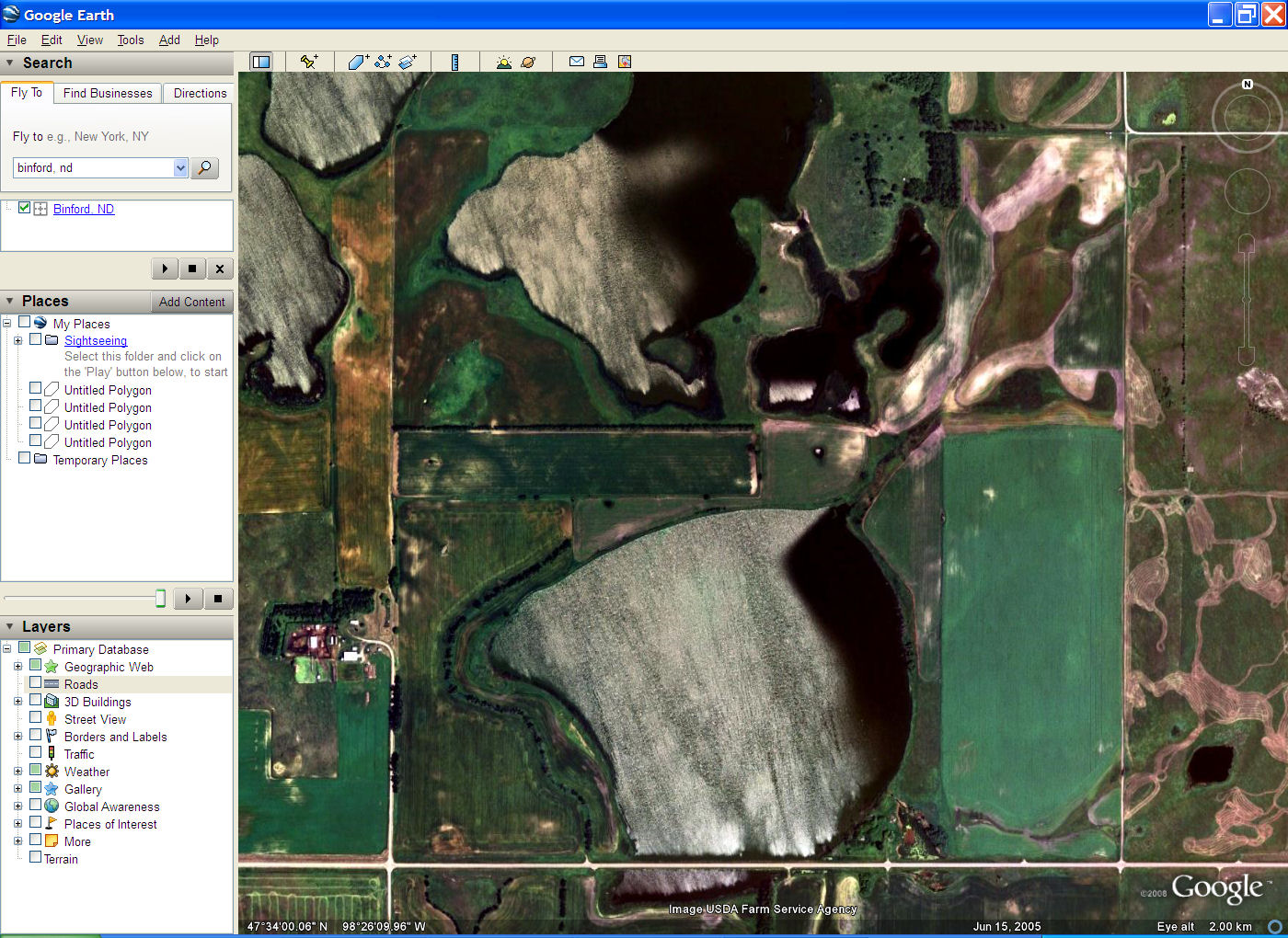Image resolution: width=1288 pixels, height=938 pixels.
Task: Click the Places panel play tour button
Action: (x=188, y=599)
